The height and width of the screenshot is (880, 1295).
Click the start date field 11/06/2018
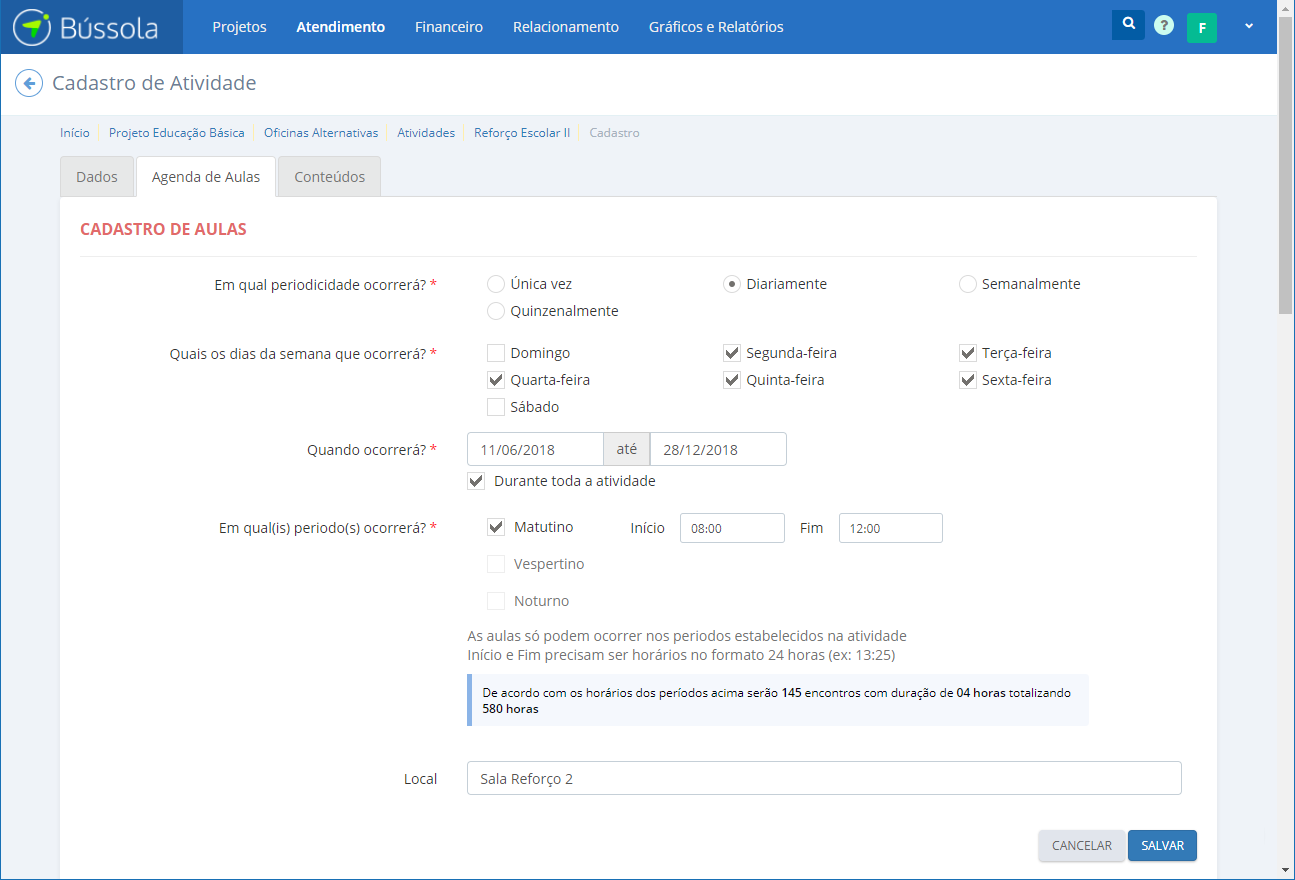pyautogui.click(x=535, y=449)
